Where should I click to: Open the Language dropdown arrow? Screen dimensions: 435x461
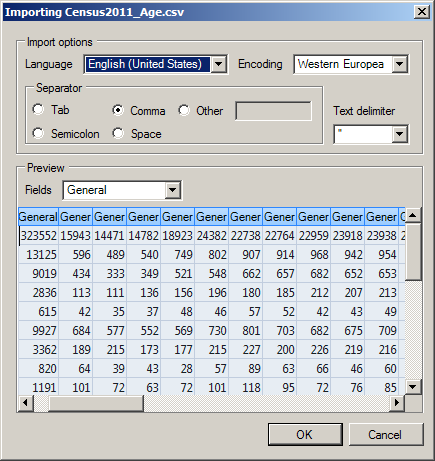pos(219,64)
